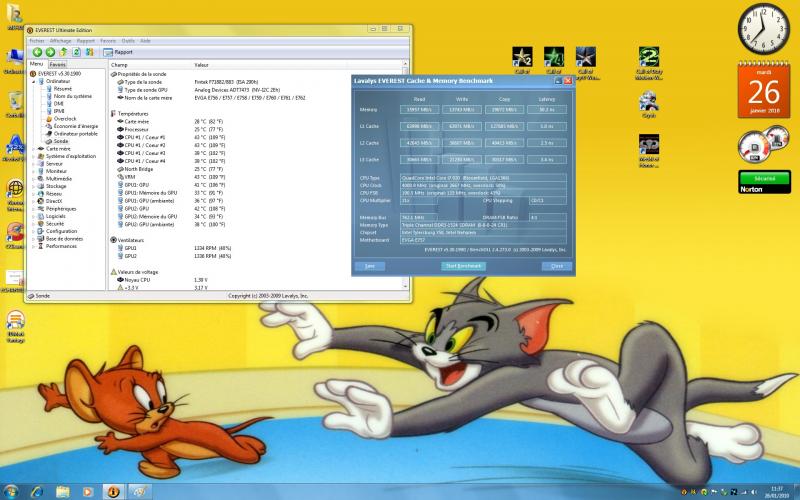Click Start Benchmark in the benchmark window
800x500 pixels.
(x=463, y=266)
